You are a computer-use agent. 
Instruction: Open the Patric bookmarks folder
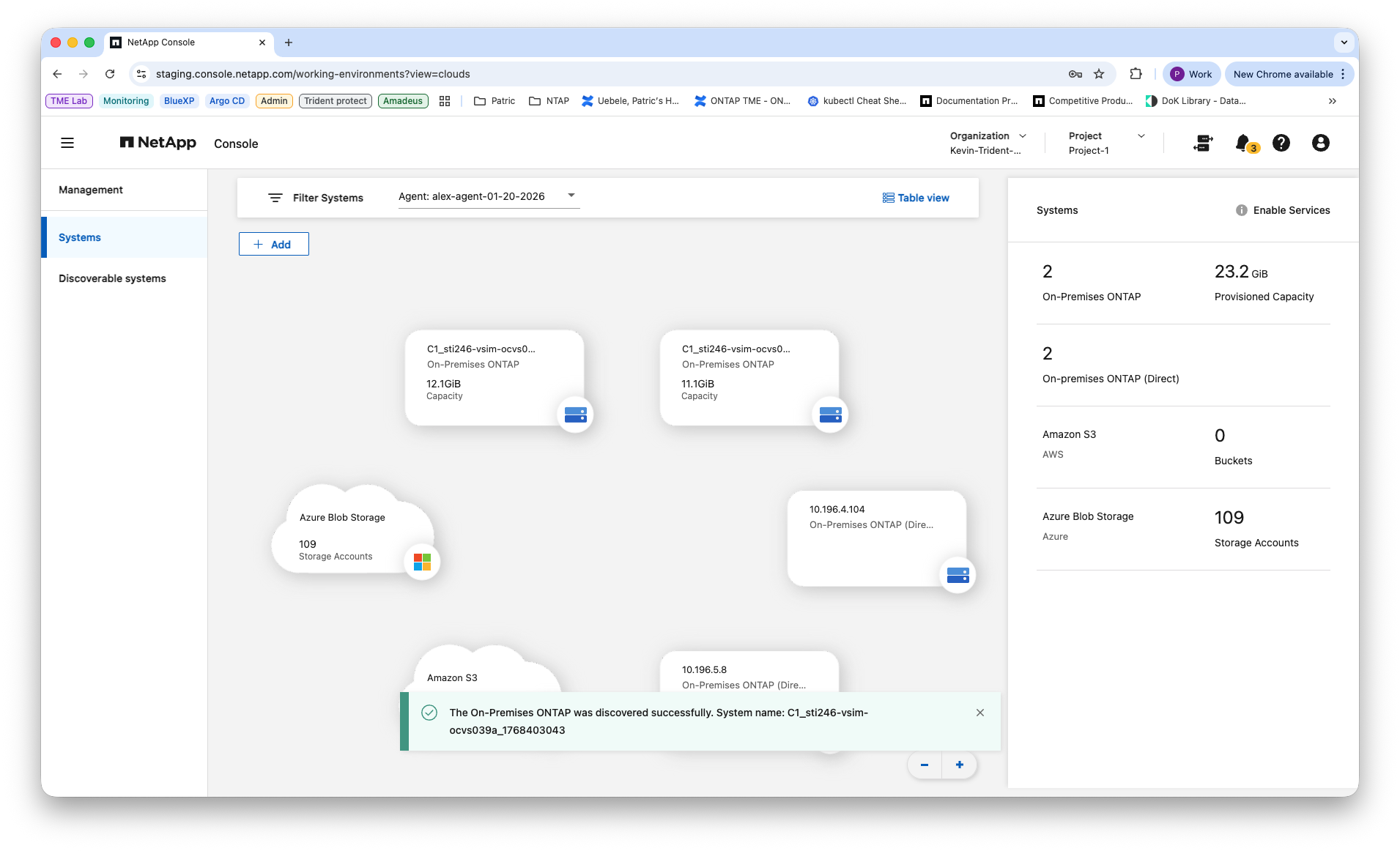pos(495,101)
